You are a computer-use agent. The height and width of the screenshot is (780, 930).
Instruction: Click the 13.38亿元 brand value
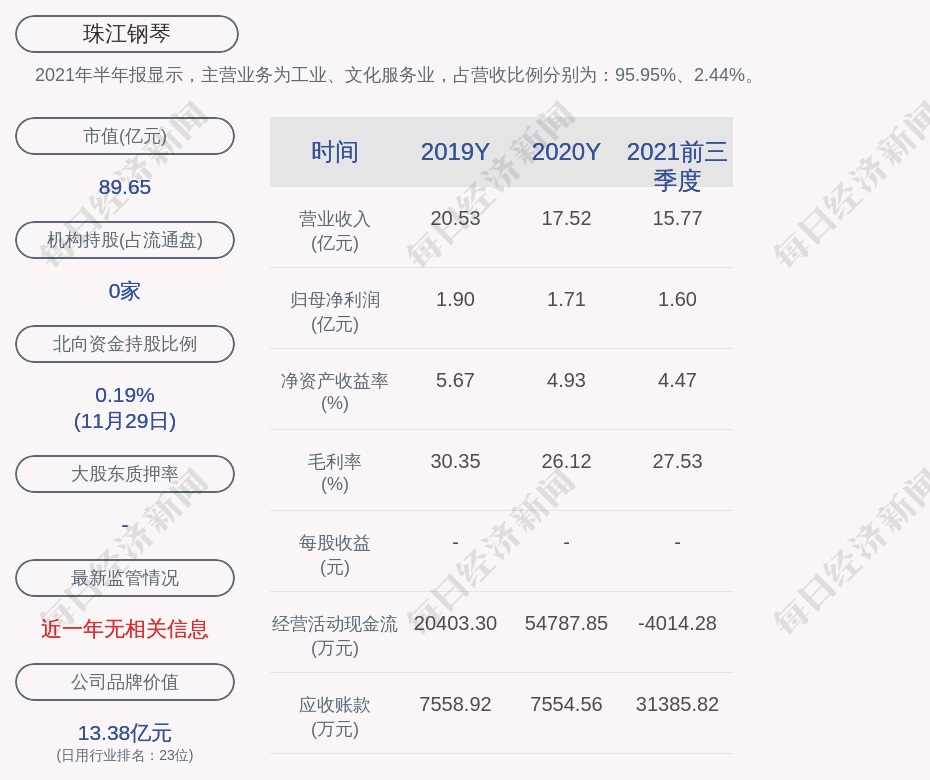pyautogui.click(x=125, y=733)
